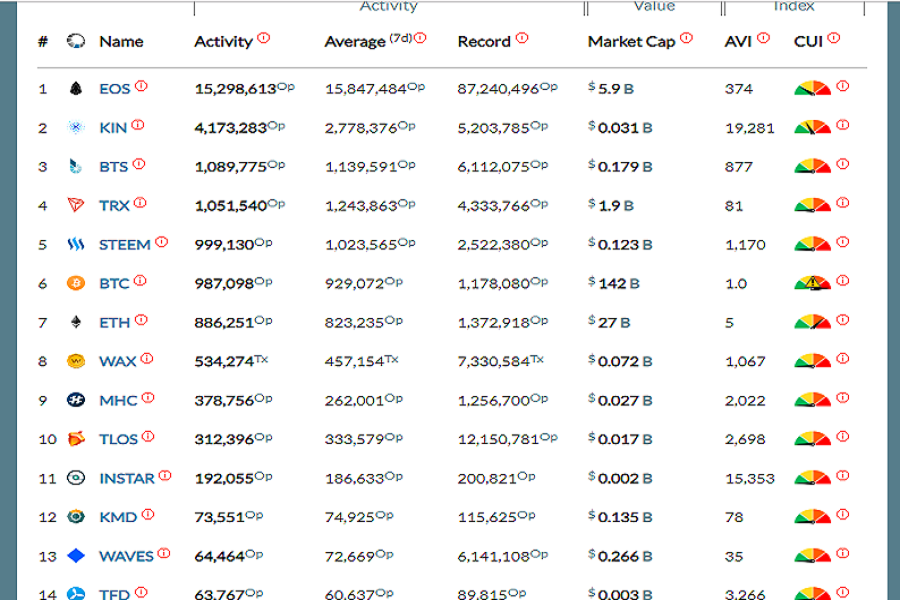This screenshot has width=900, height=600.
Task: Click the coin logo column header icon
Action: pyautogui.click(x=76, y=41)
